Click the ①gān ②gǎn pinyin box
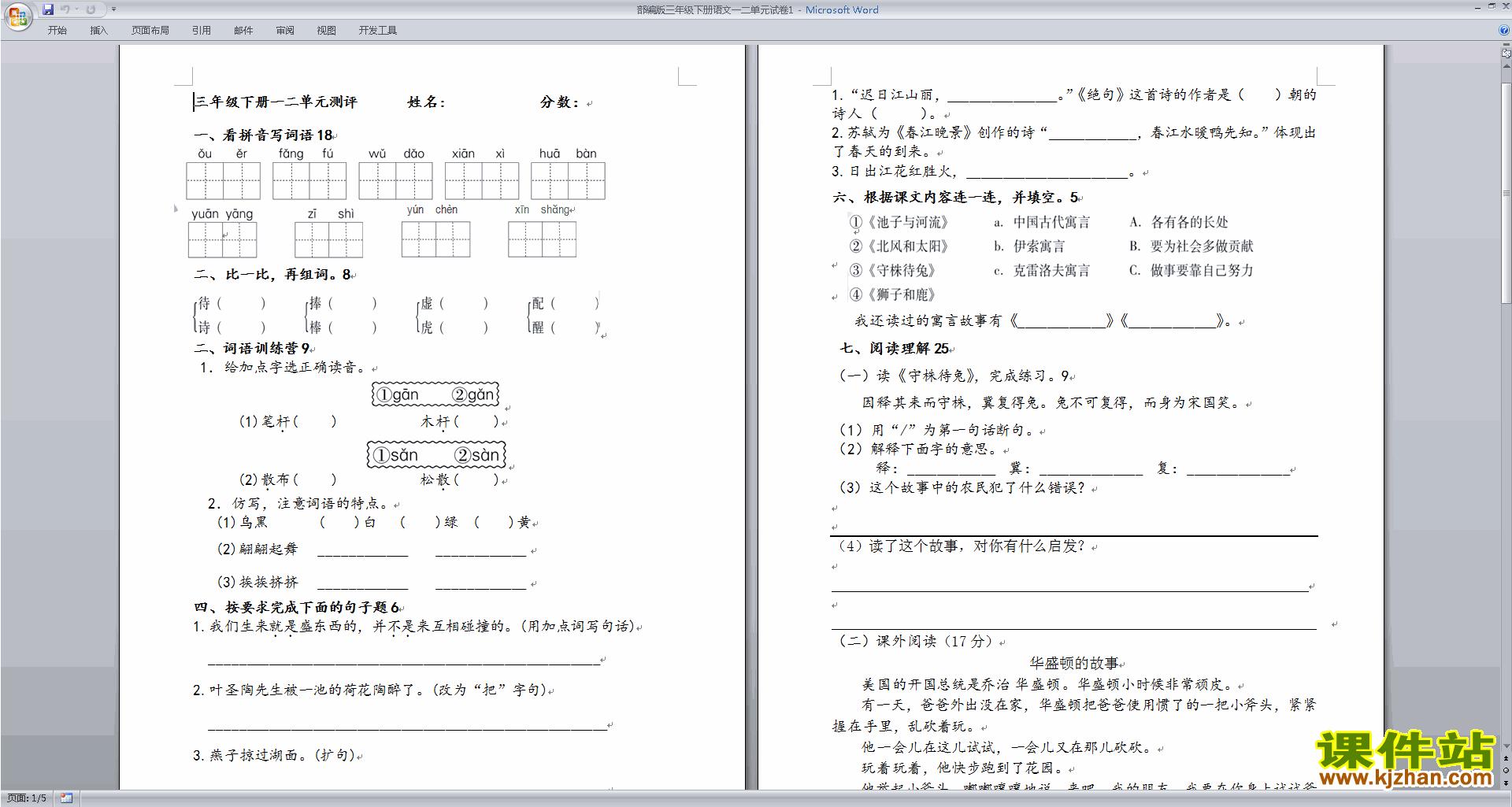The width and height of the screenshot is (1512, 807). pyautogui.click(x=435, y=394)
